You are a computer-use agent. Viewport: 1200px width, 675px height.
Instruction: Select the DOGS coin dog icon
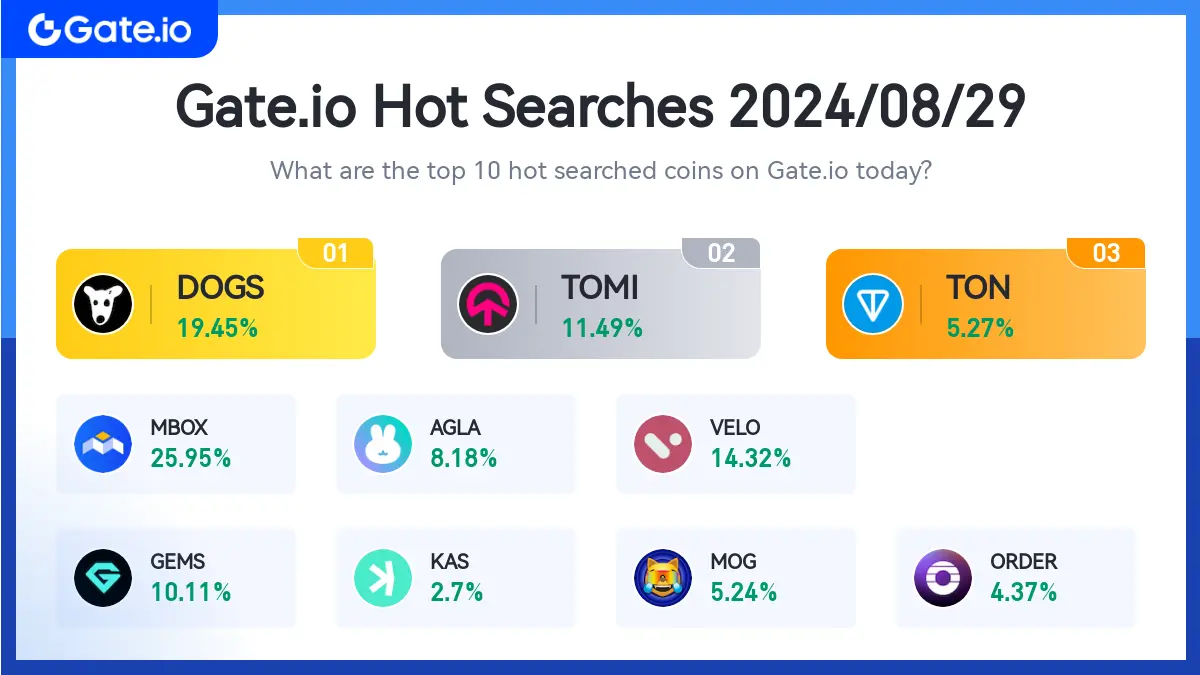pos(103,304)
